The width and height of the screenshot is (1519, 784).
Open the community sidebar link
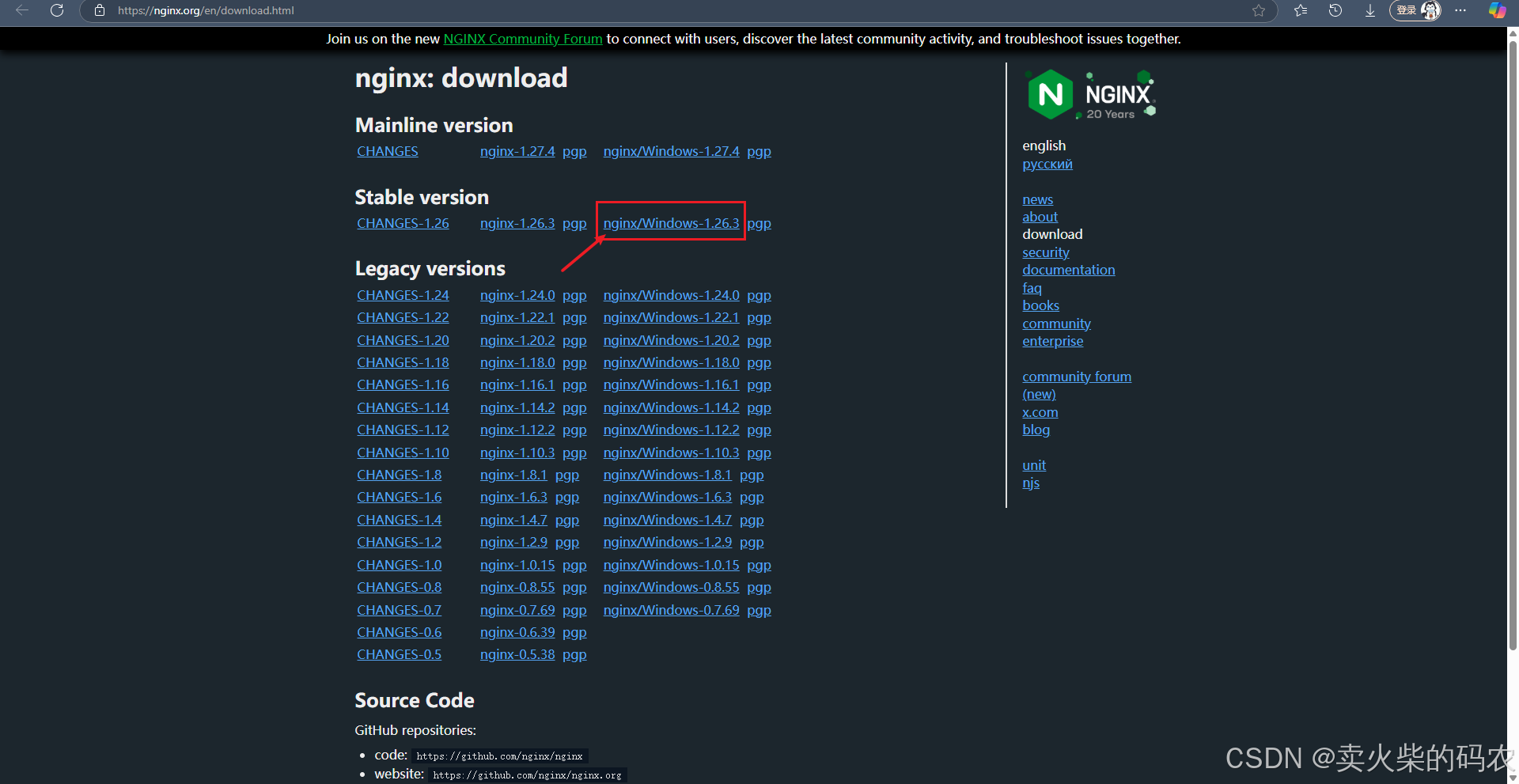tap(1056, 324)
